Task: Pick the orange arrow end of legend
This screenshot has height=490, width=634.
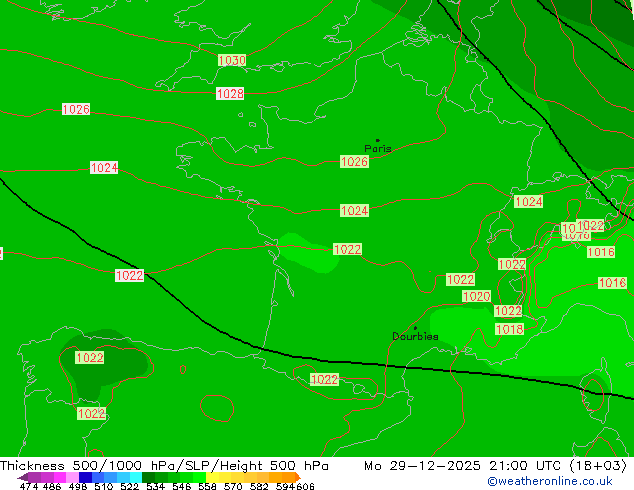Action: click(298, 477)
